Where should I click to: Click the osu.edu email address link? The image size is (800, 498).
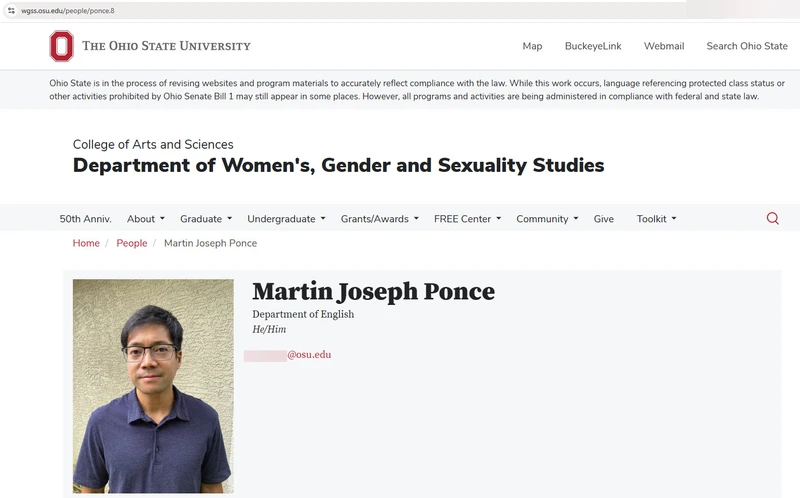coord(288,355)
